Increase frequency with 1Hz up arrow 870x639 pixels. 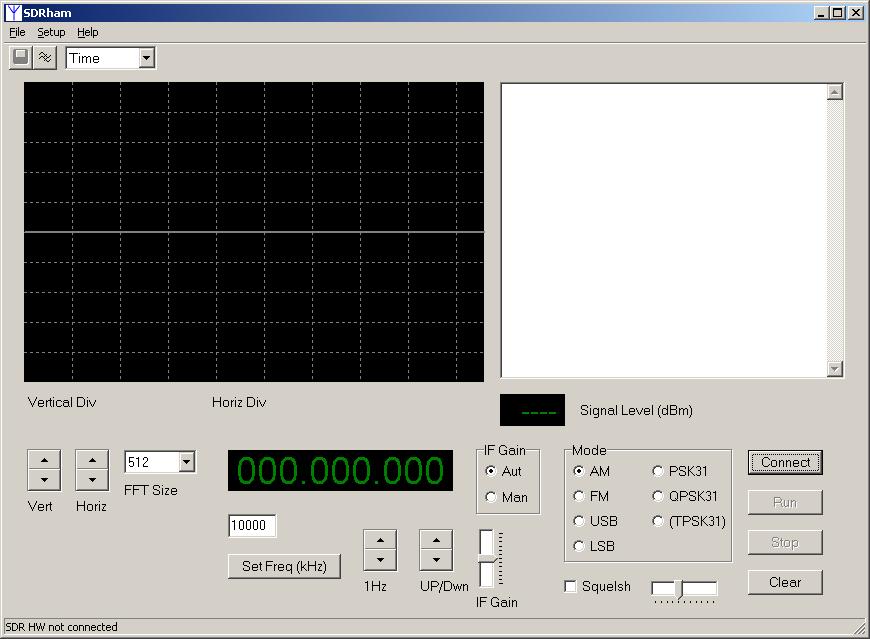point(380,540)
